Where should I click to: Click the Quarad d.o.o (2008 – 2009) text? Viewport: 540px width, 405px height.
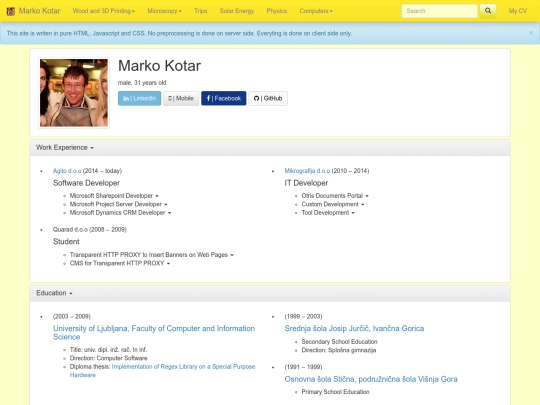pyautogui.click(x=90, y=230)
